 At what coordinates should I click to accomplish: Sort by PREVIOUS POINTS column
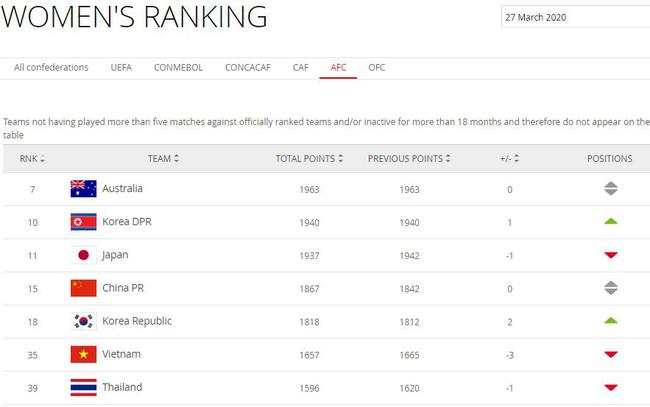coord(409,159)
